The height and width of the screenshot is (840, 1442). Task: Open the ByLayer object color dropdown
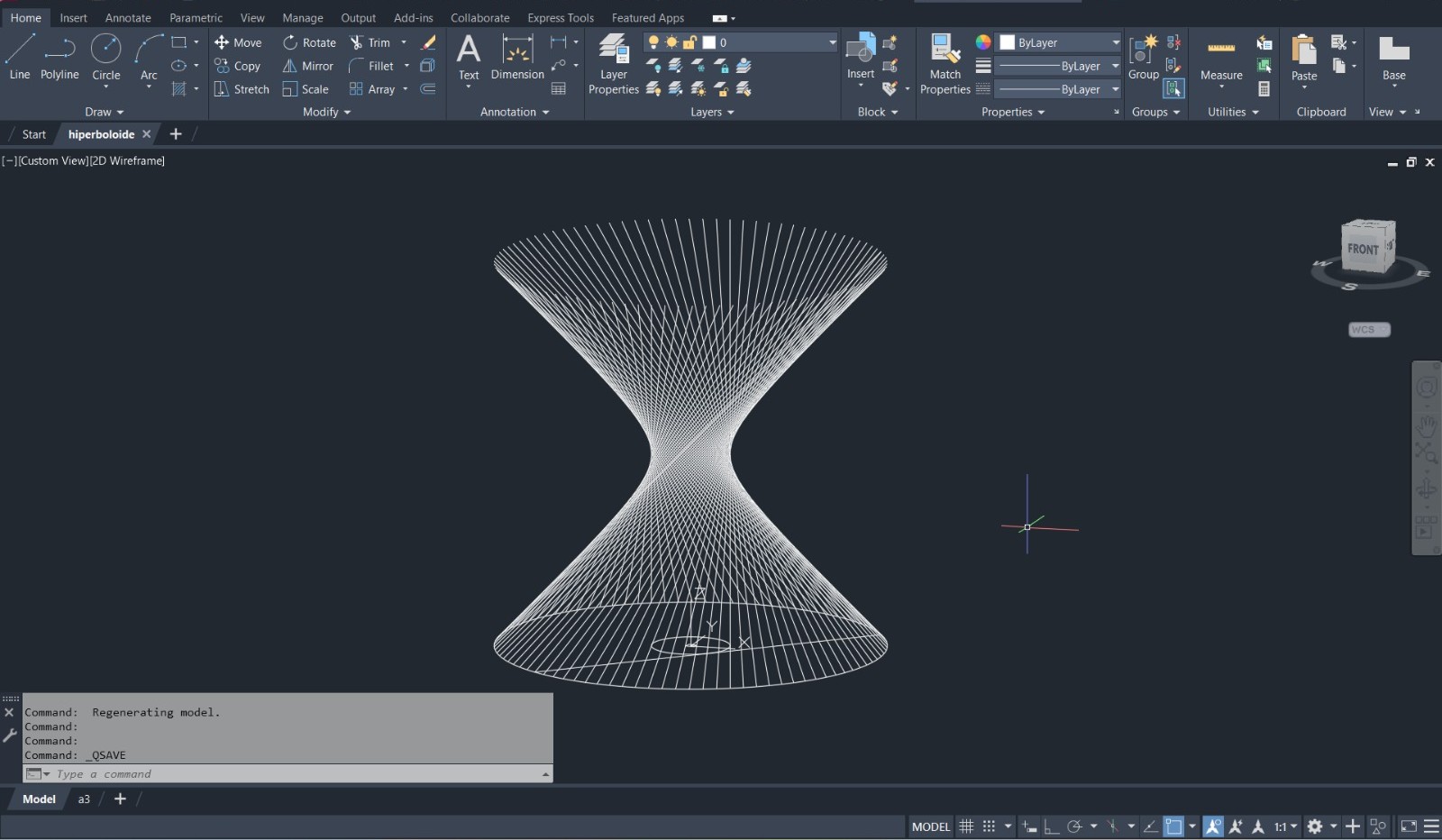(1115, 42)
